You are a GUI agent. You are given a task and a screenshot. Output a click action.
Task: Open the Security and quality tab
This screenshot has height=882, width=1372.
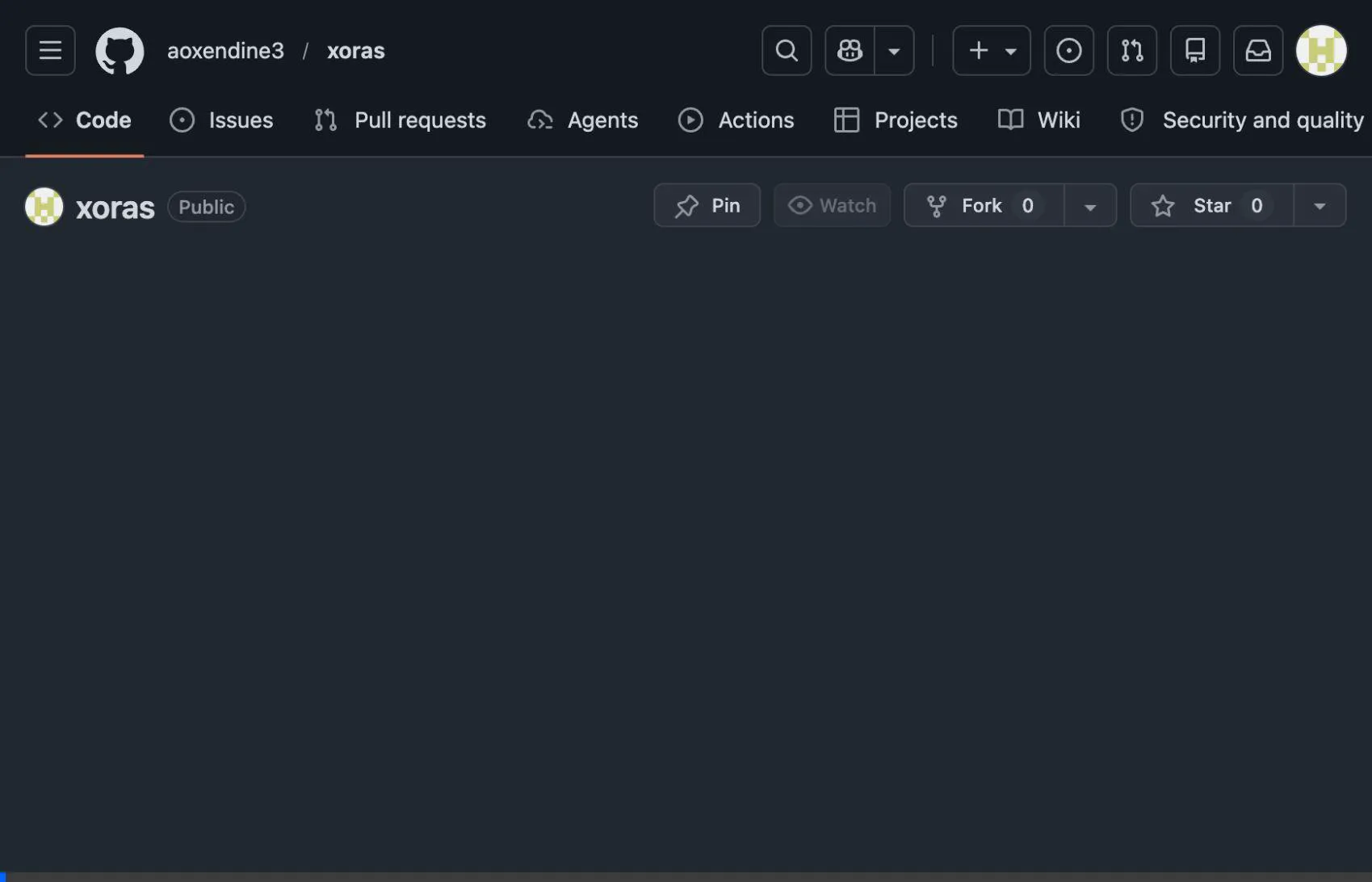[x=1242, y=120]
